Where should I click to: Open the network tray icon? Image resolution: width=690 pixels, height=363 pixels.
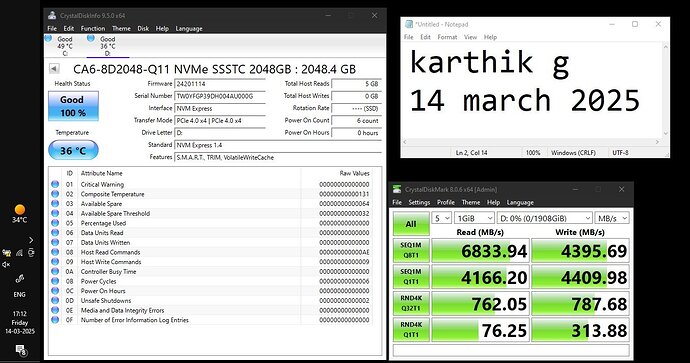point(19,253)
